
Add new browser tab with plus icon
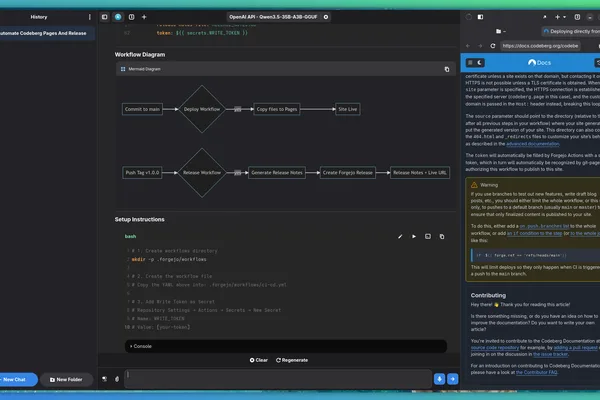(x=557, y=17)
